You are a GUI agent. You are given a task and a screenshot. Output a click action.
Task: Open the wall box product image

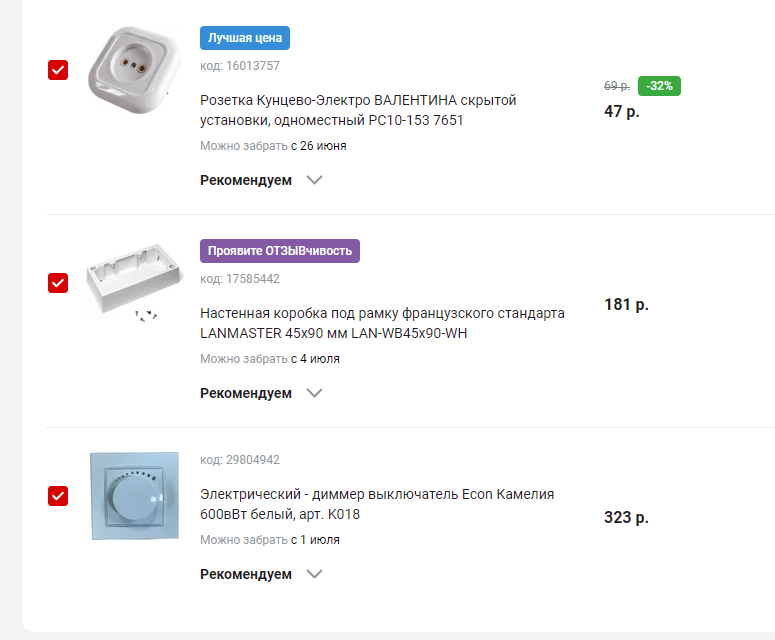[134, 282]
